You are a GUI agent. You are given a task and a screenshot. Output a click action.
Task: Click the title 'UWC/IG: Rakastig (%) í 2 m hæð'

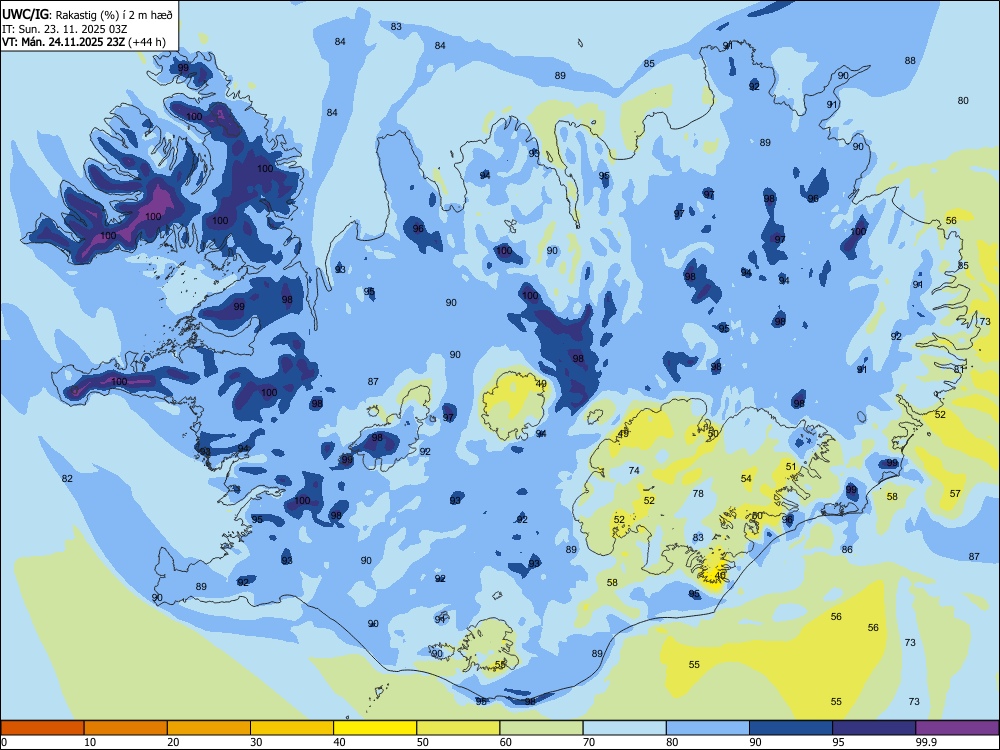pos(87,14)
